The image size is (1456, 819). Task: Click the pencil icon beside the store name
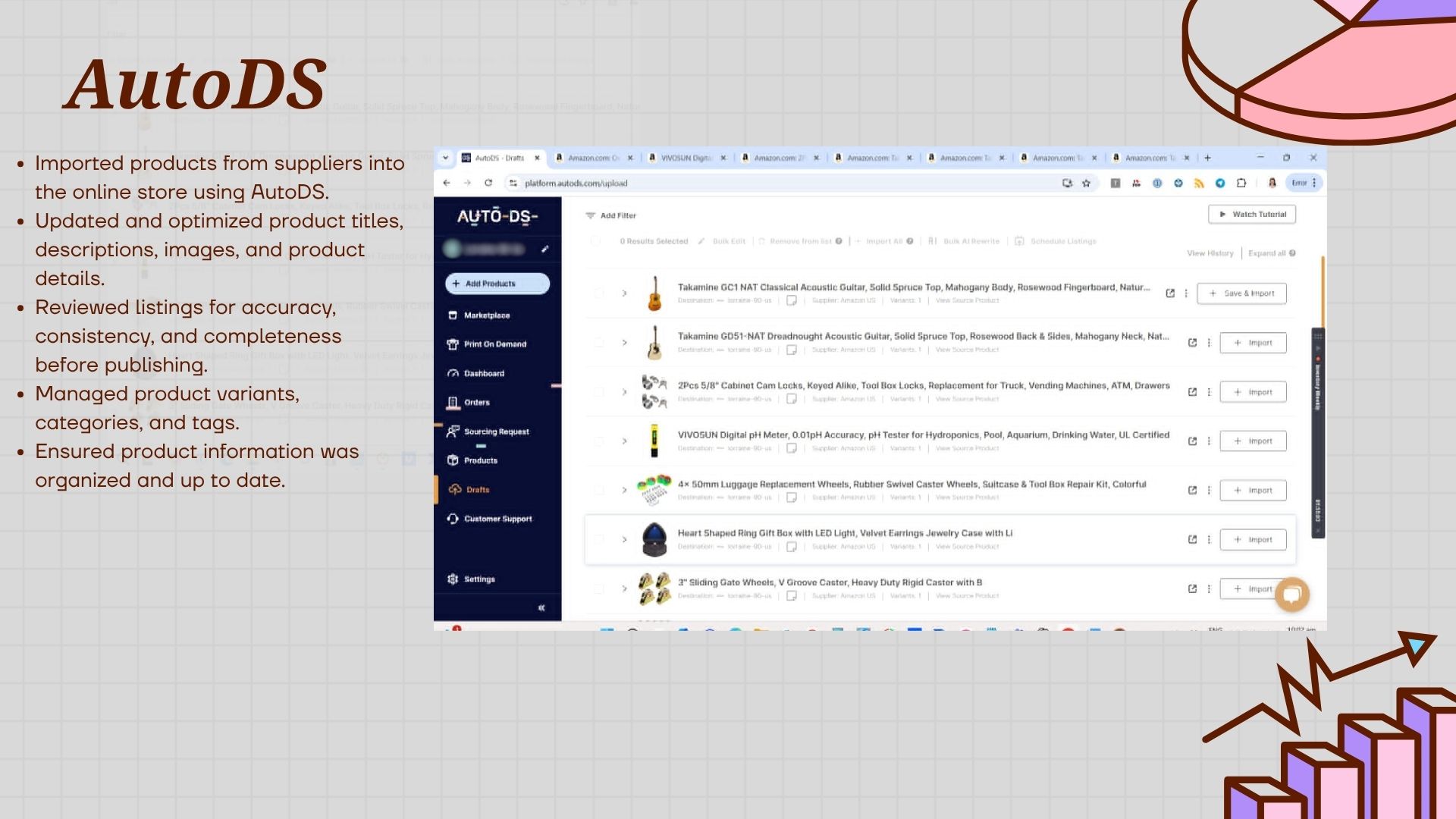(x=544, y=249)
